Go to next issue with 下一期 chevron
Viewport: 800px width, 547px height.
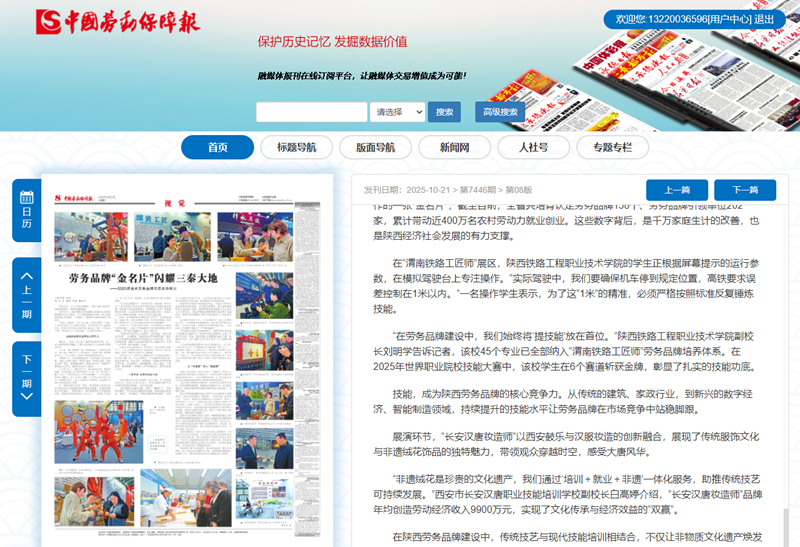[x=26, y=378]
